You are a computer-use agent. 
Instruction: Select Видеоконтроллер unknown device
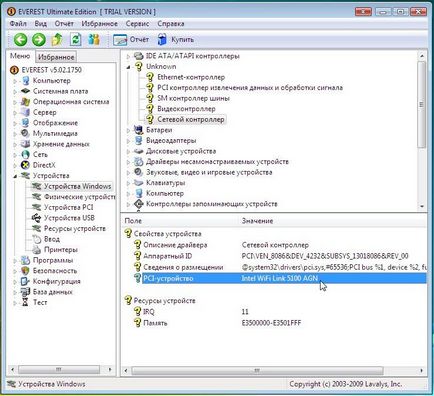tap(186, 109)
